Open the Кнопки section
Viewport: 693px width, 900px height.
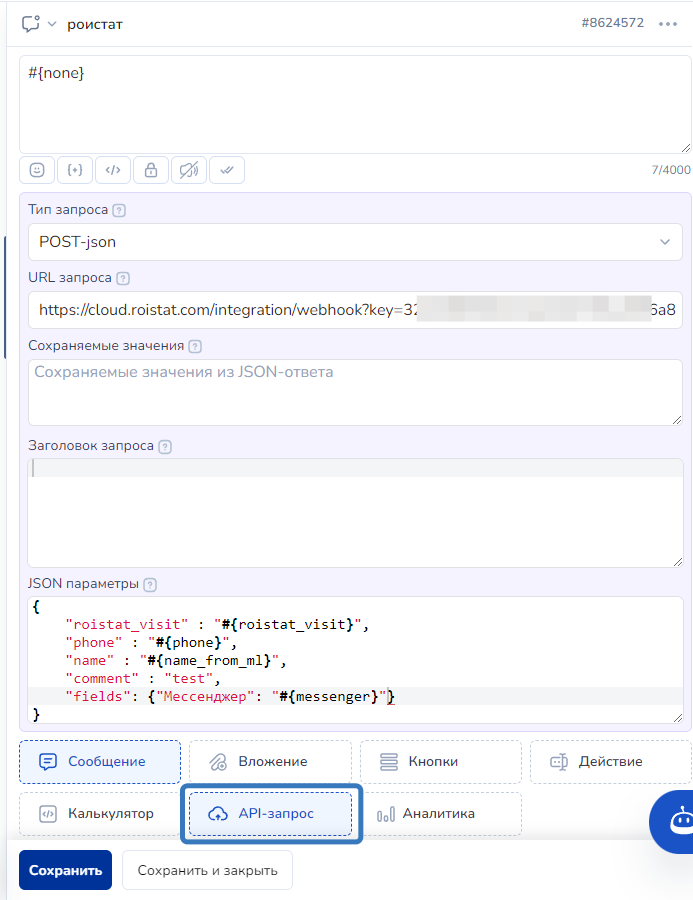tap(440, 762)
